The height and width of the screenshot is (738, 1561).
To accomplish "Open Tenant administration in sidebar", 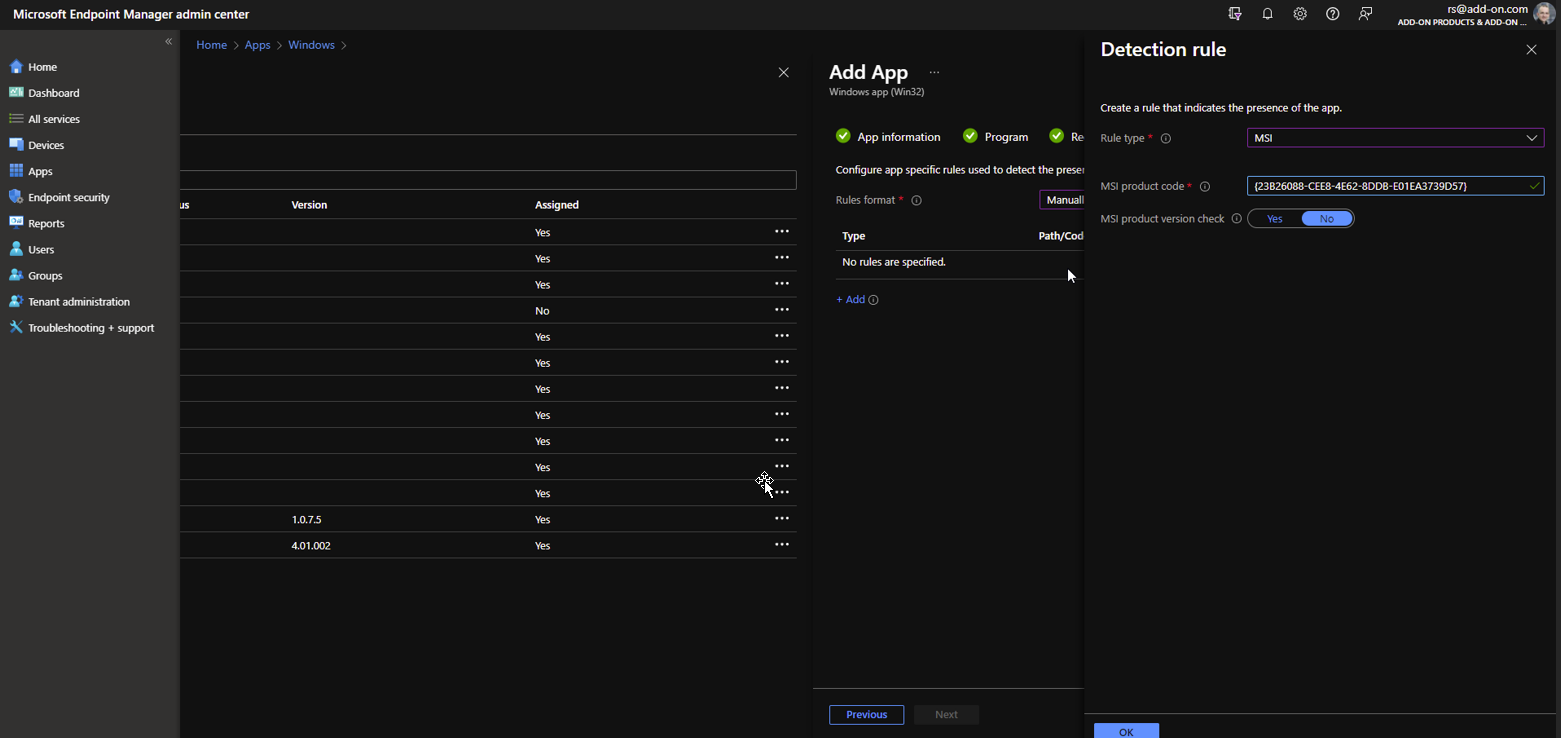I will pos(79,301).
